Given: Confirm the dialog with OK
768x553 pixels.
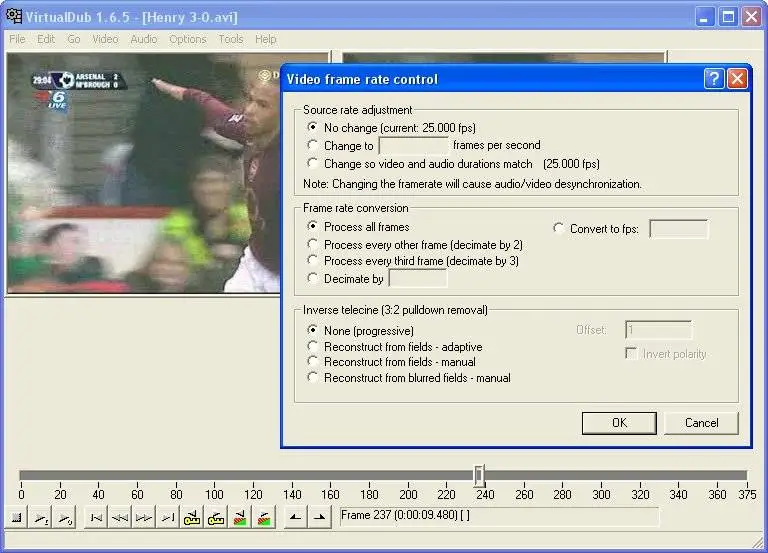Looking at the screenshot, I should pyautogui.click(x=619, y=423).
